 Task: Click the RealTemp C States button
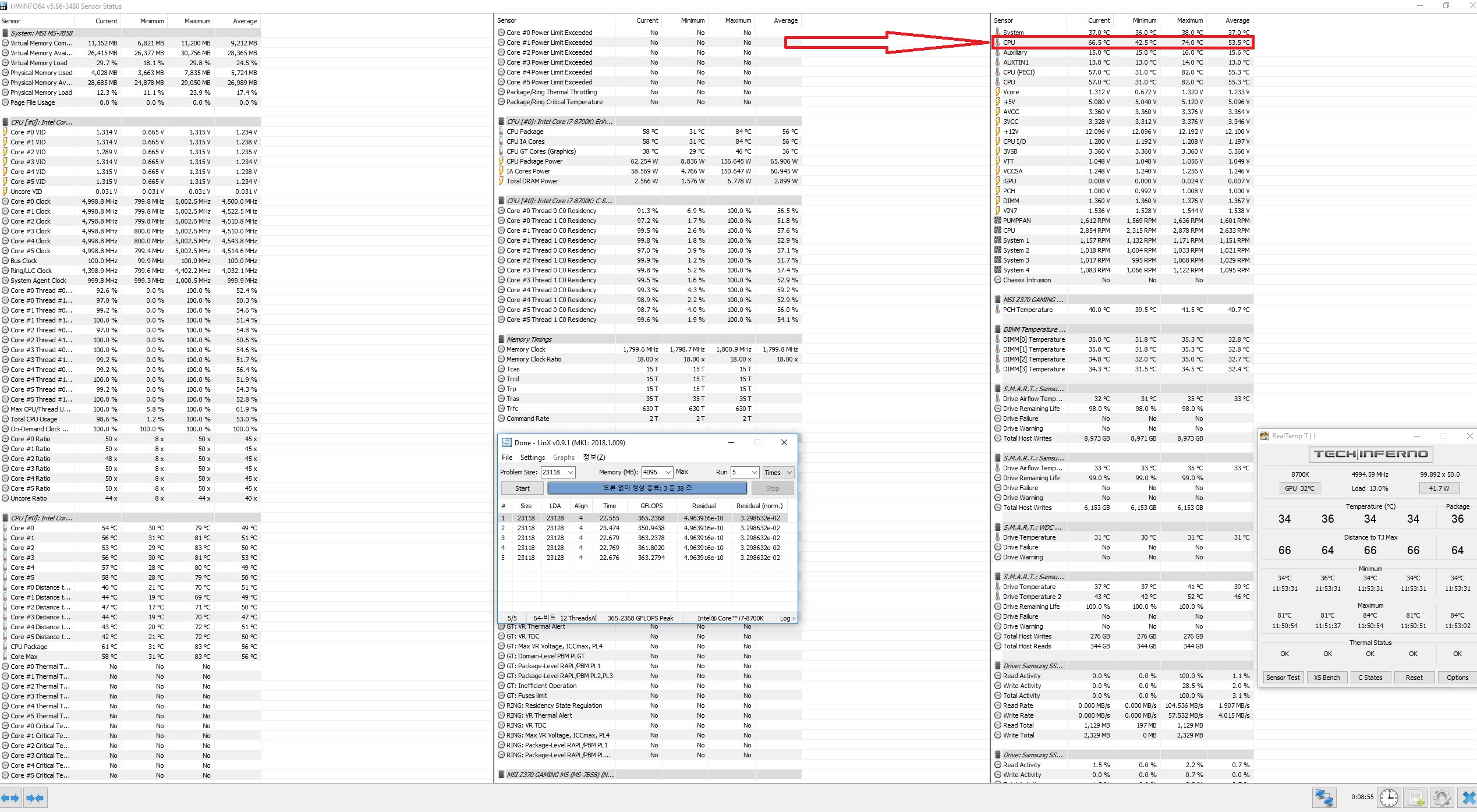(1370, 678)
